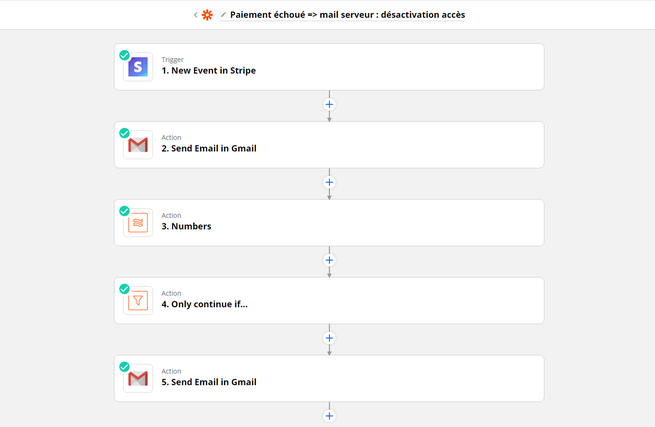The width and height of the screenshot is (655, 427).
Task: Add a step after New Event in Stripe
Action: pyautogui.click(x=329, y=104)
